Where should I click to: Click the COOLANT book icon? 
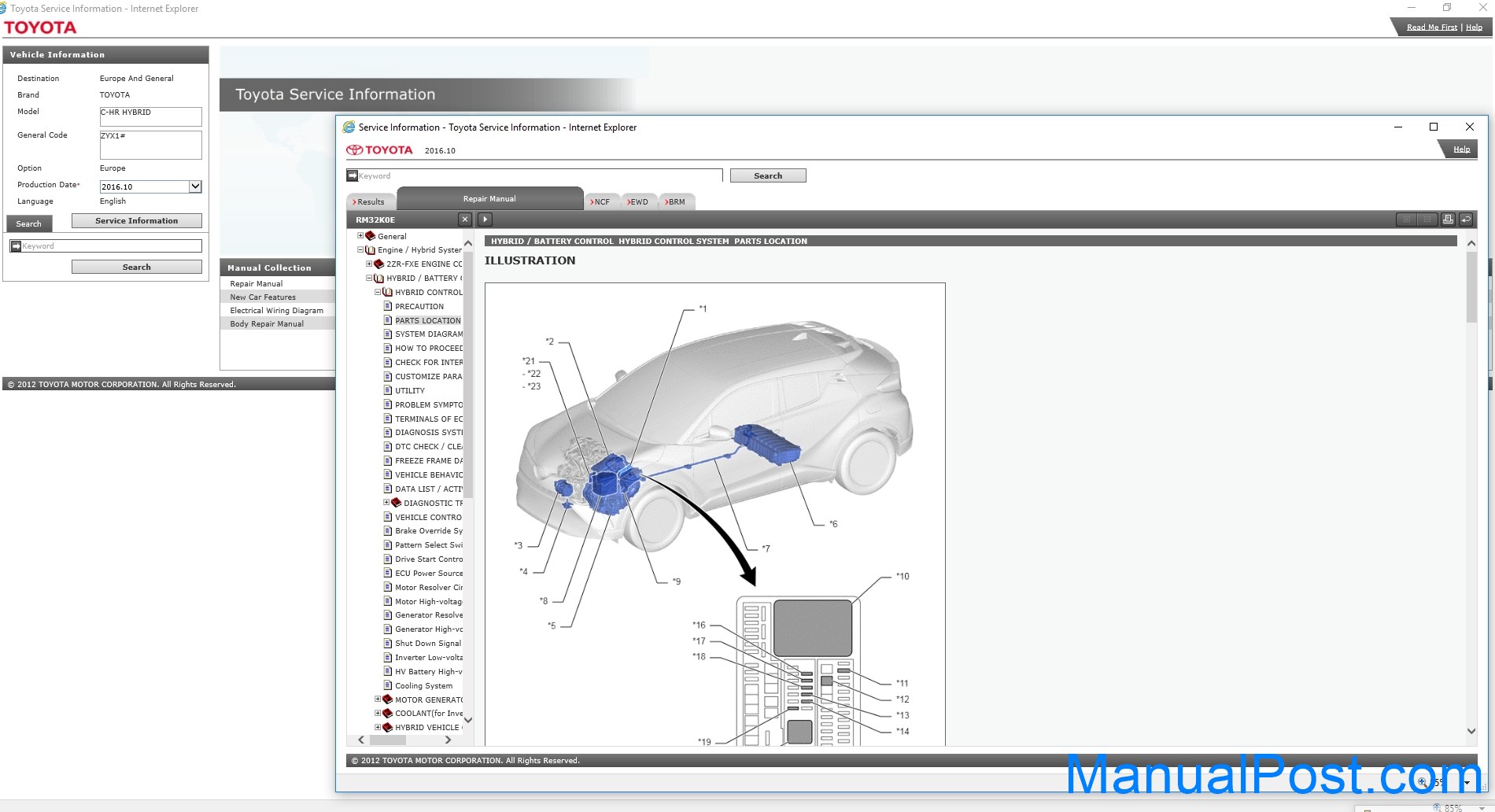388,714
